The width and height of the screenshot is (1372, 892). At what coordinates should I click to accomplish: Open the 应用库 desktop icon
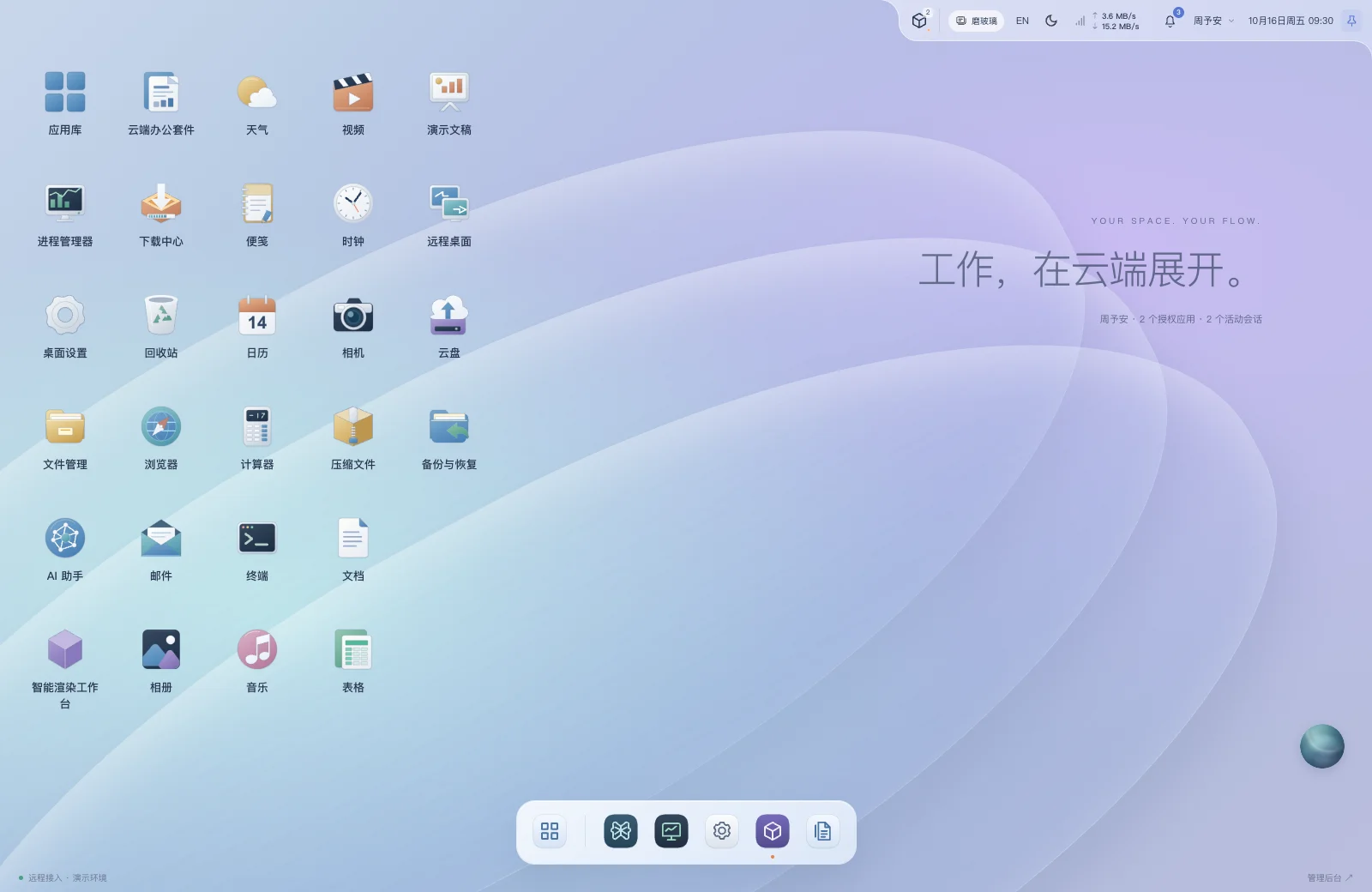[65, 104]
